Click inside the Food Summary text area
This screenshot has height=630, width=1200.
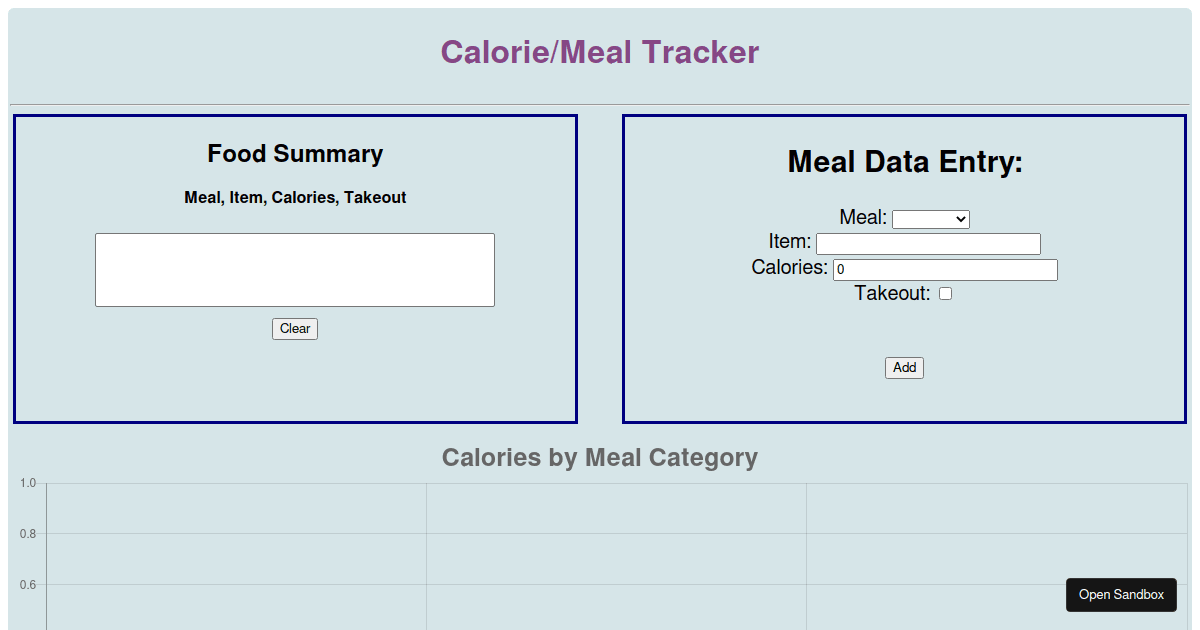[295, 270]
